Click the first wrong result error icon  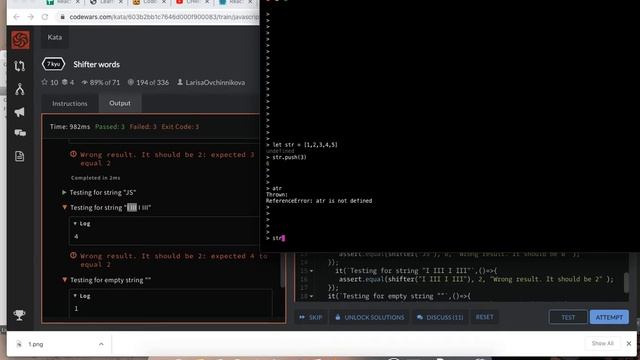pyautogui.click(x=73, y=154)
